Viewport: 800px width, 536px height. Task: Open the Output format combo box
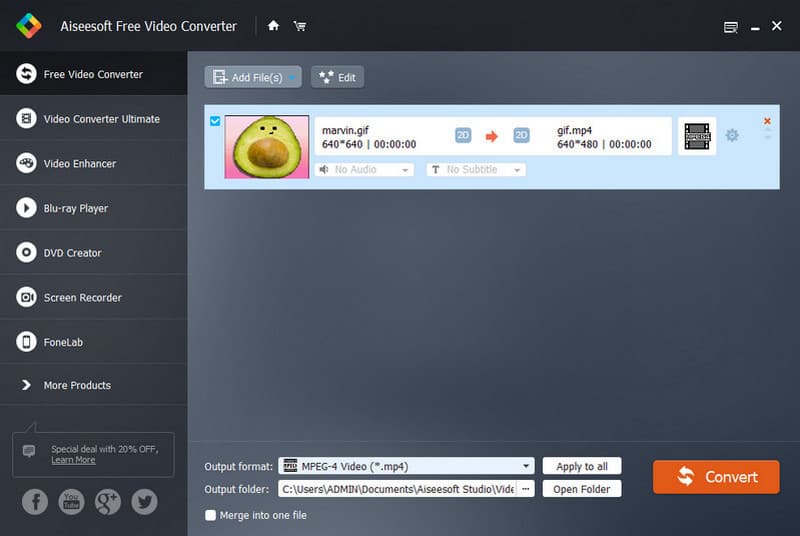[x=406, y=466]
